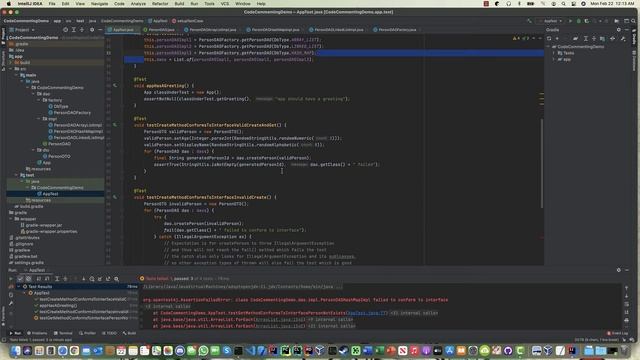
Task: Open the Navigate menu
Action: 99,4
